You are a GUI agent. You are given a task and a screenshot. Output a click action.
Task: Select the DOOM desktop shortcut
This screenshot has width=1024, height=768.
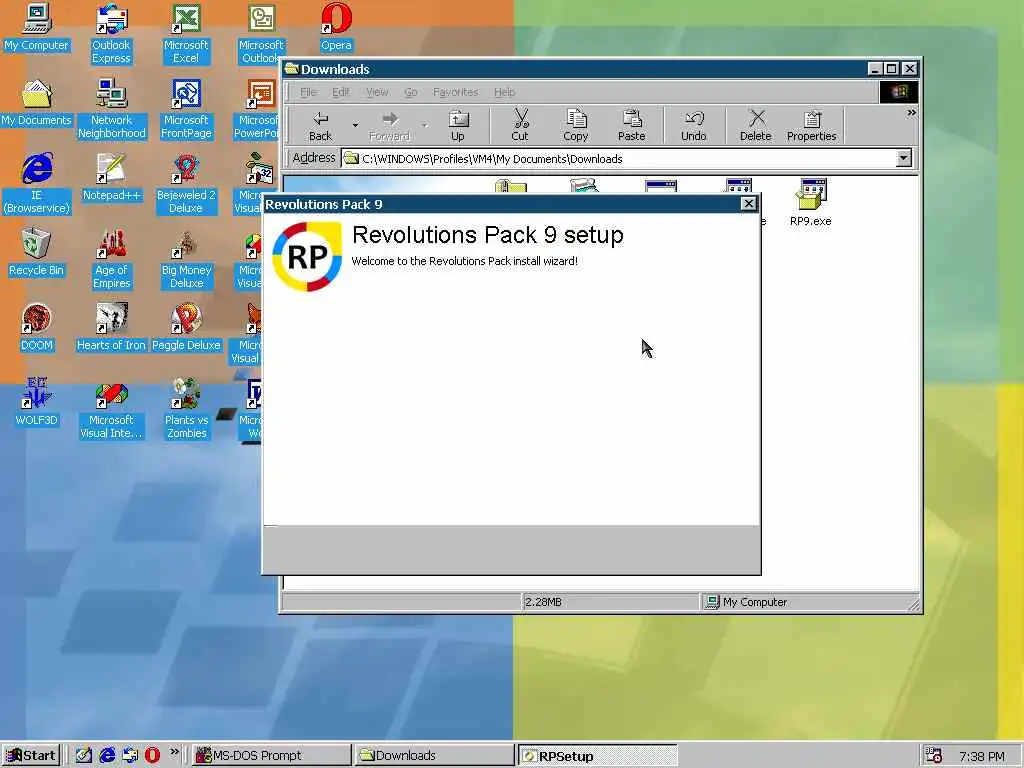tap(37, 328)
